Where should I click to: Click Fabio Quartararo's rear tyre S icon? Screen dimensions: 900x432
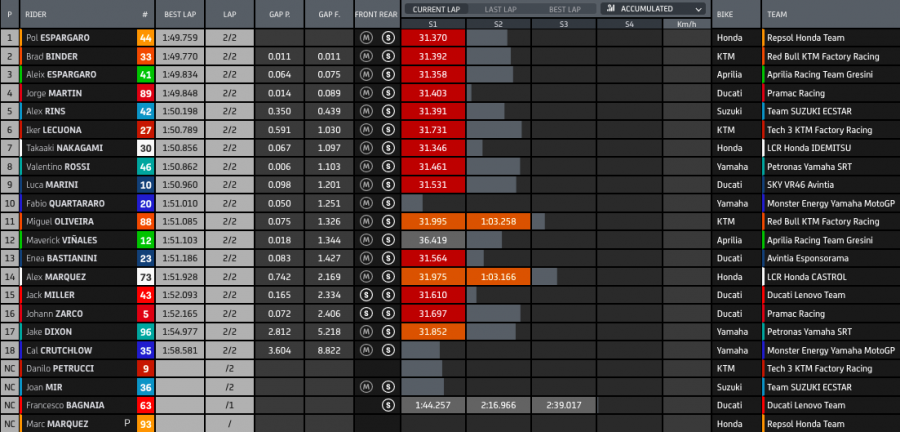tap(388, 203)
